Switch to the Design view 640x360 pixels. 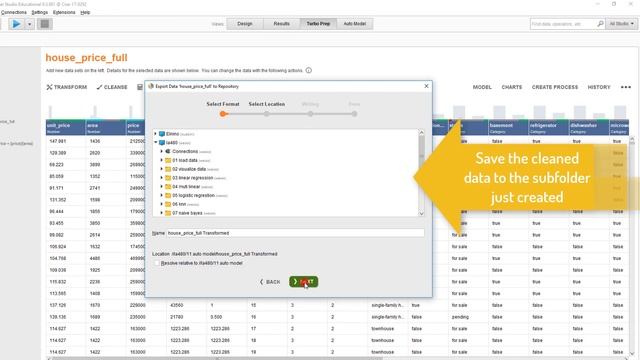[244, 24]
